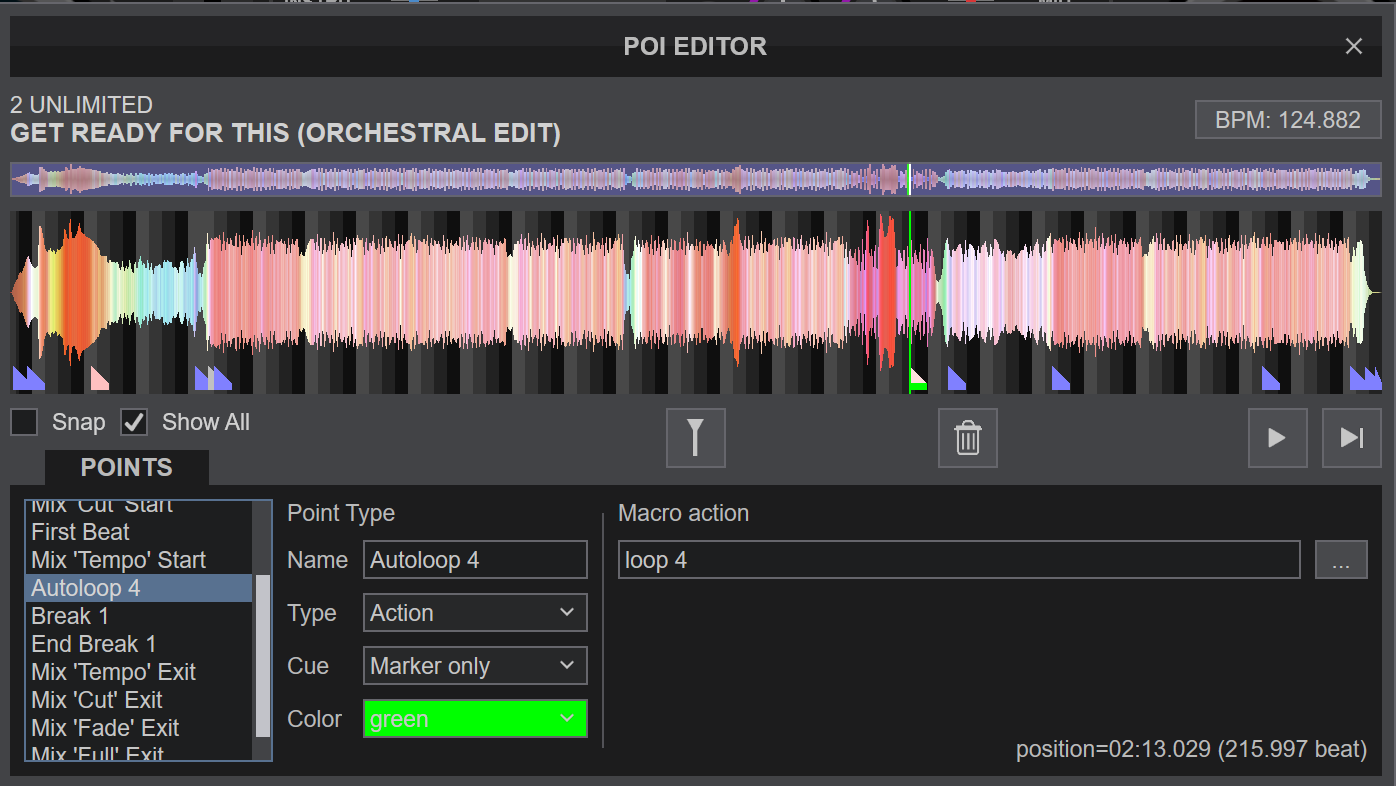
Task: Select End Break 1 in points list
Action: coord(139,644)
